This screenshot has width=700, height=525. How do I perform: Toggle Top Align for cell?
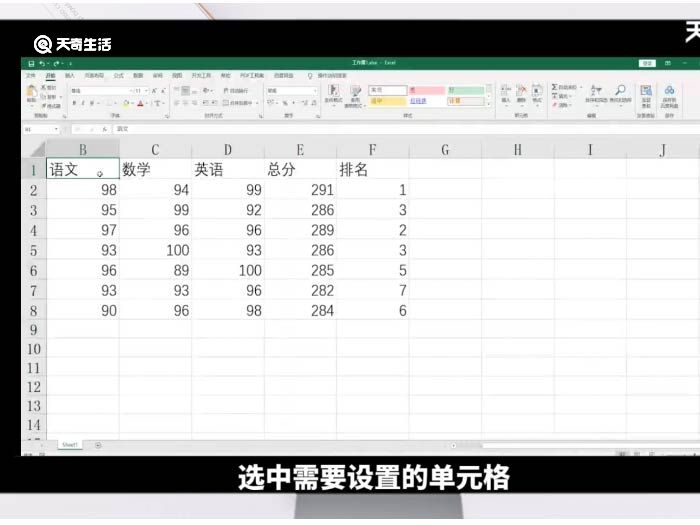click(176, 91)
